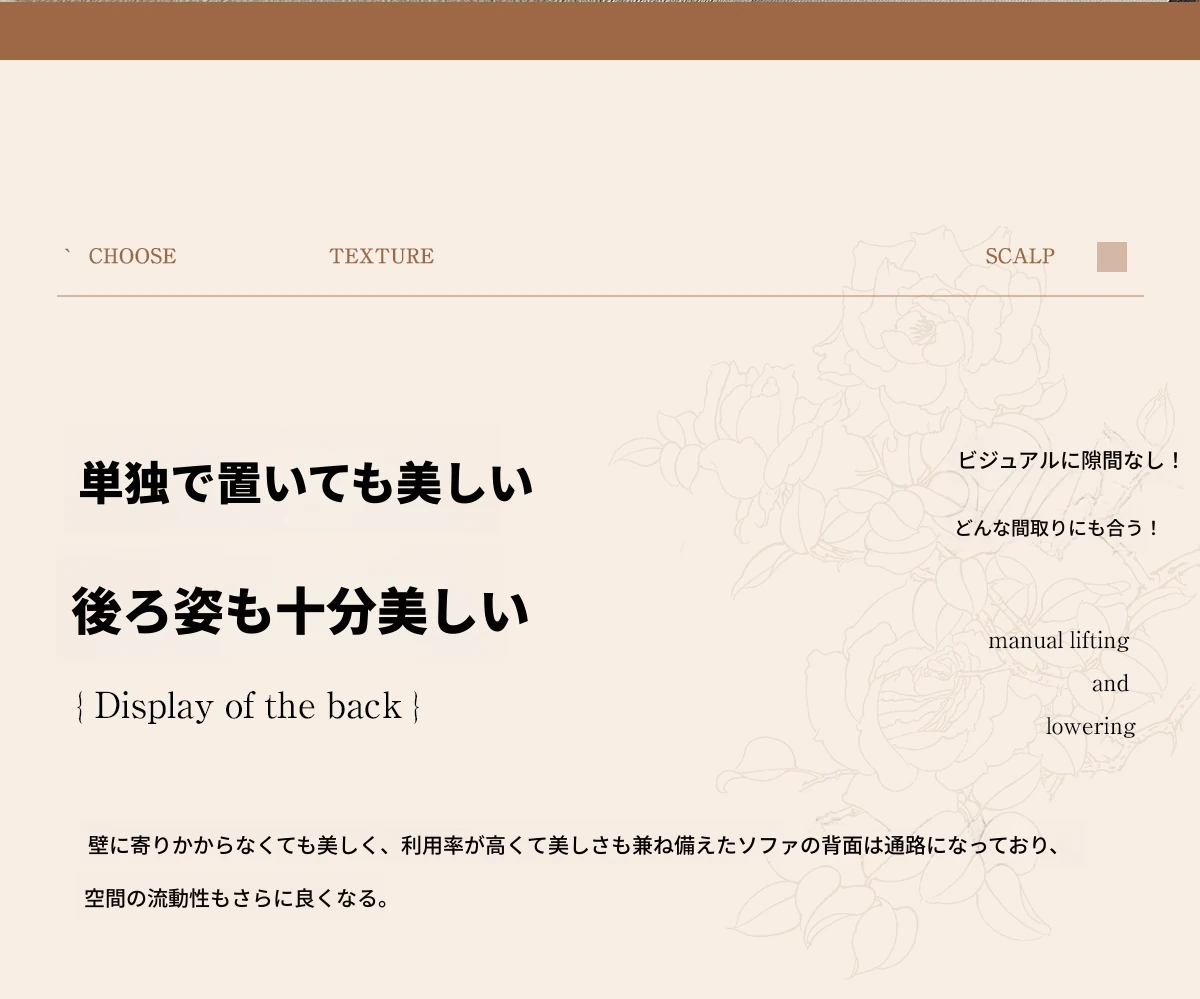Image resolution: width=1200 pixels, height=999 pixels.
Task: Select the heading 単独で置いても美しい
Action: [305, 484]
